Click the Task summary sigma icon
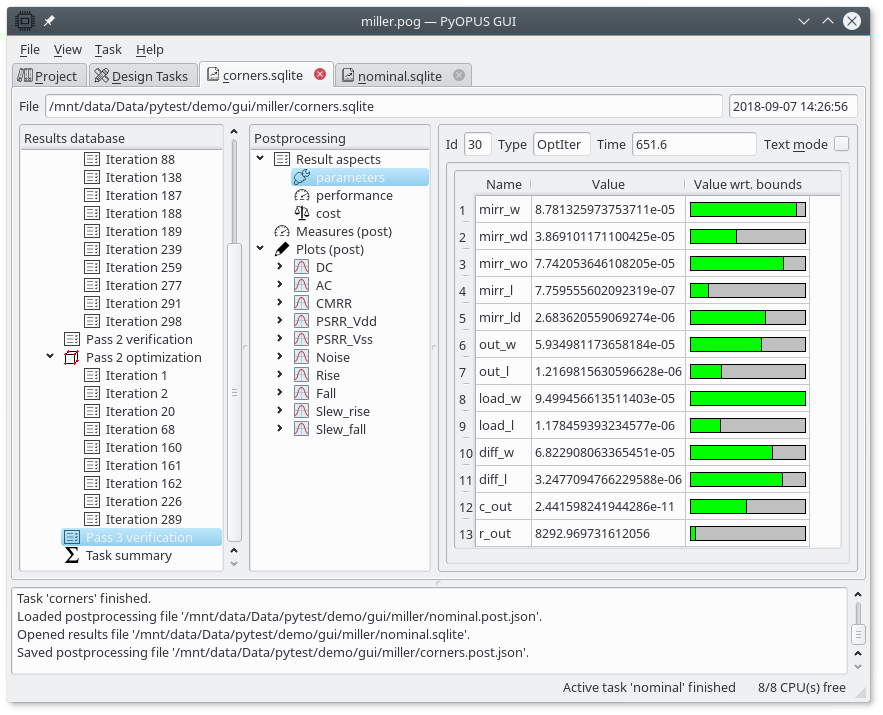 [72, 556]
